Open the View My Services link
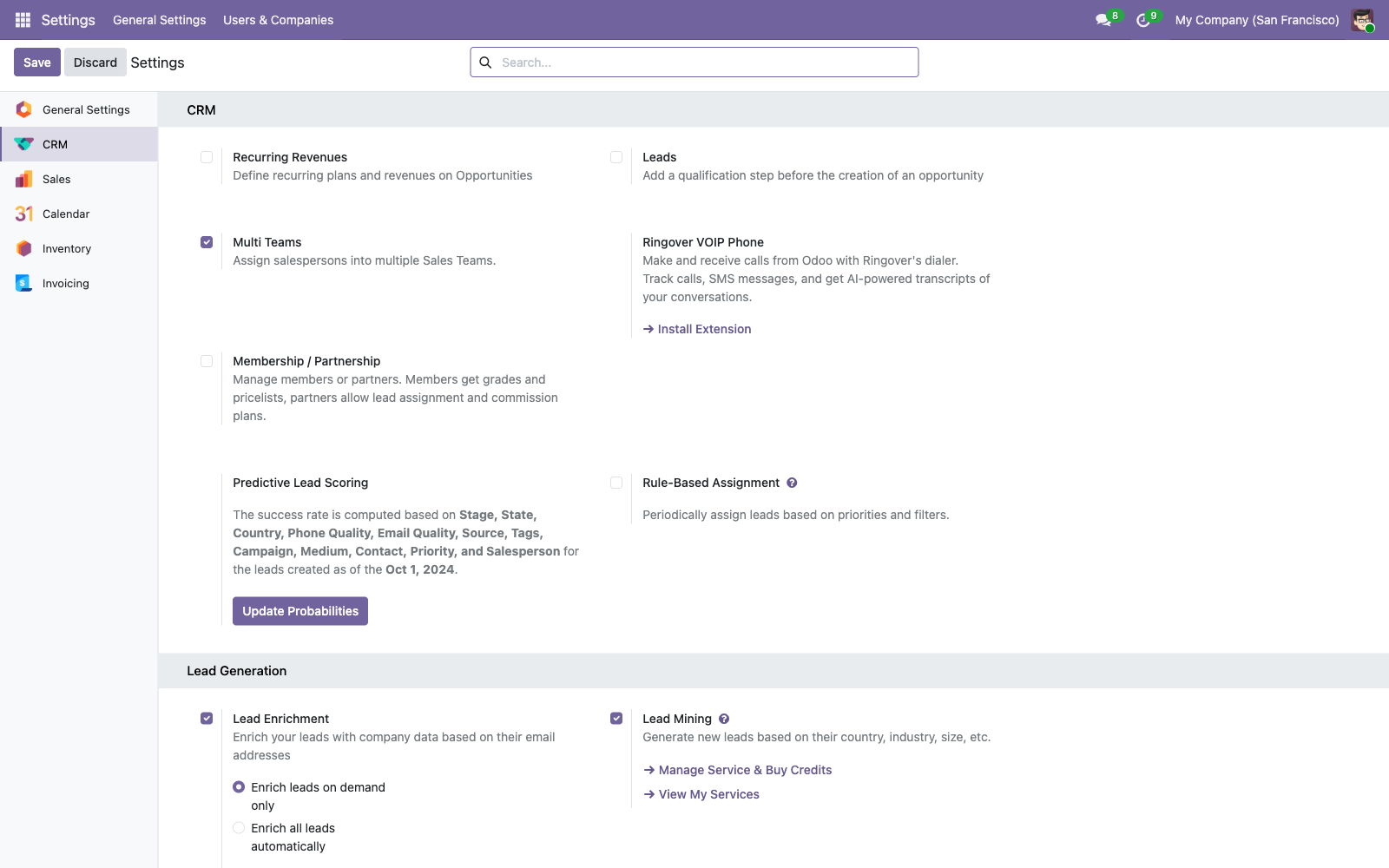1389x868 pixels. coord(701,794)
